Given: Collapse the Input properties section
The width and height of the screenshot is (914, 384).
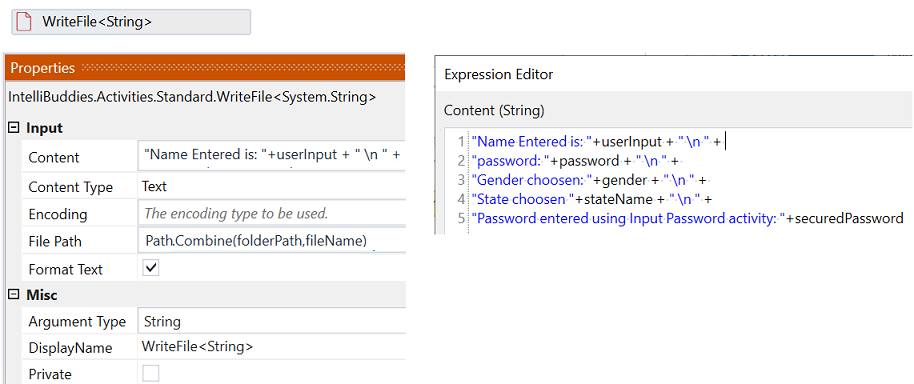Looking at the screenshot, I should coord(13,128).
